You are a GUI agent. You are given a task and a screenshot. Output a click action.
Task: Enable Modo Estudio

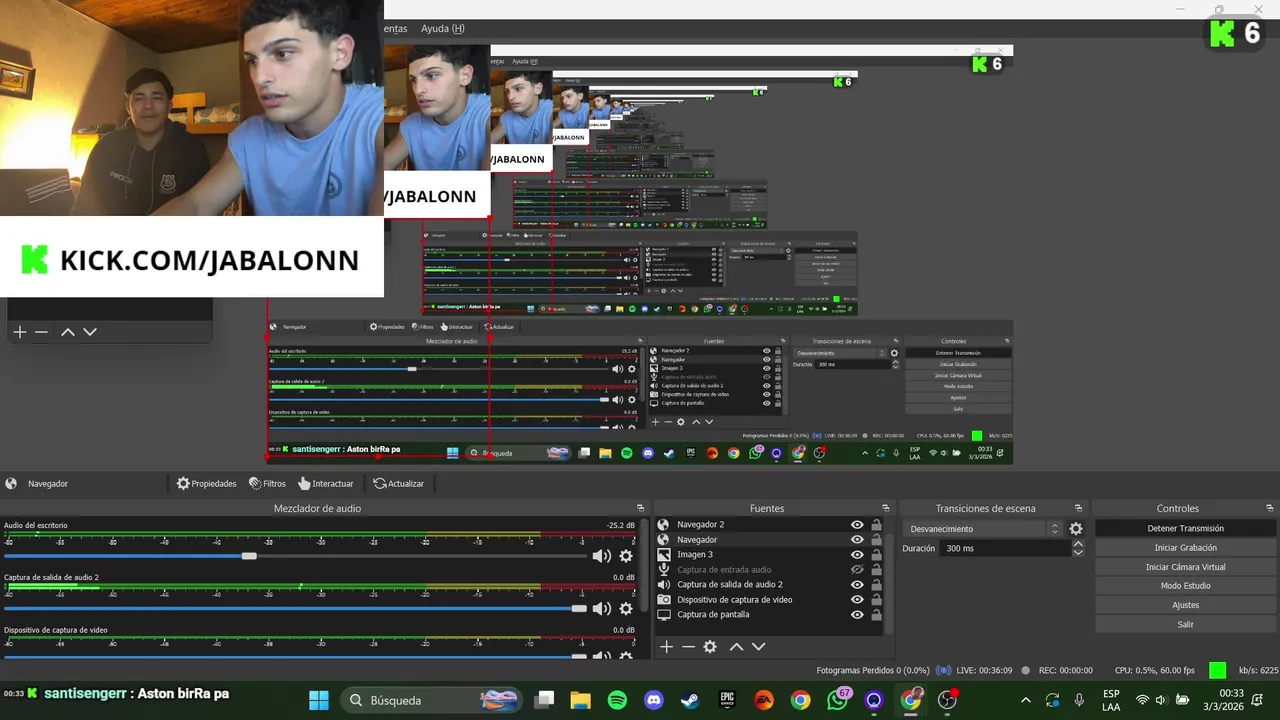[x=1185, y=586]
